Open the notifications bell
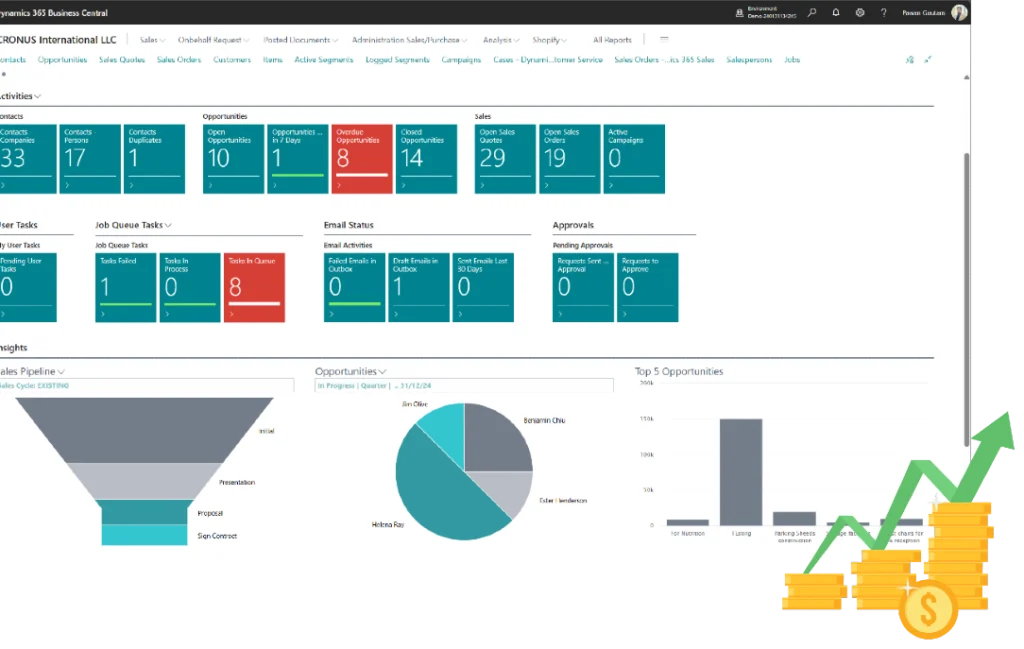Image resolution: width=1024 pixels, height=649 pixels. click(836, 12)
